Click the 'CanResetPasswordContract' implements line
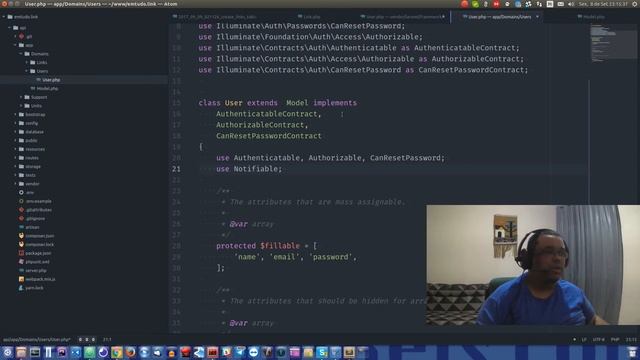The width and height of the screenshot is (640, 360). (x=269, y=136)
